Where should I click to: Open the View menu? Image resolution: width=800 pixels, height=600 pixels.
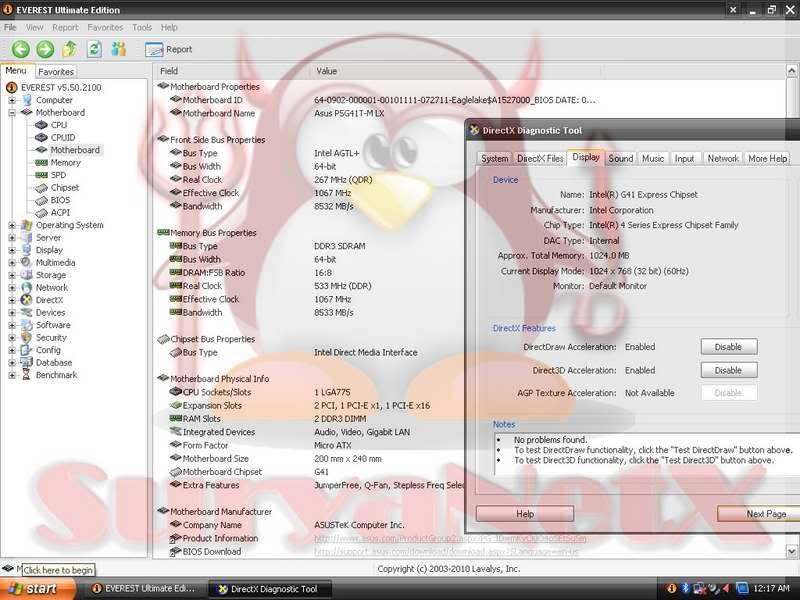35,28
